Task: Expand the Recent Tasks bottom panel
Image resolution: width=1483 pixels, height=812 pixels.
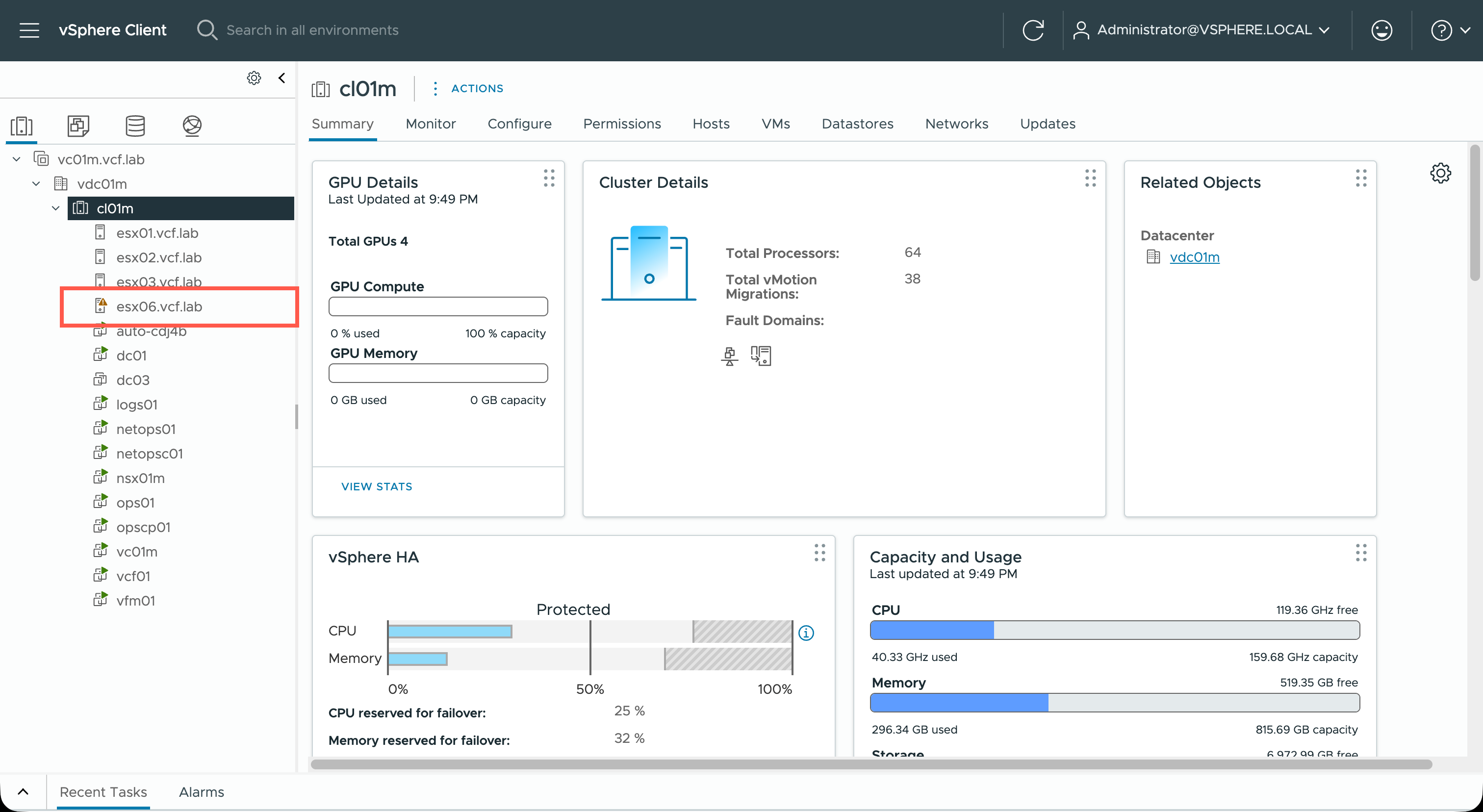Action: click(23, 791)
